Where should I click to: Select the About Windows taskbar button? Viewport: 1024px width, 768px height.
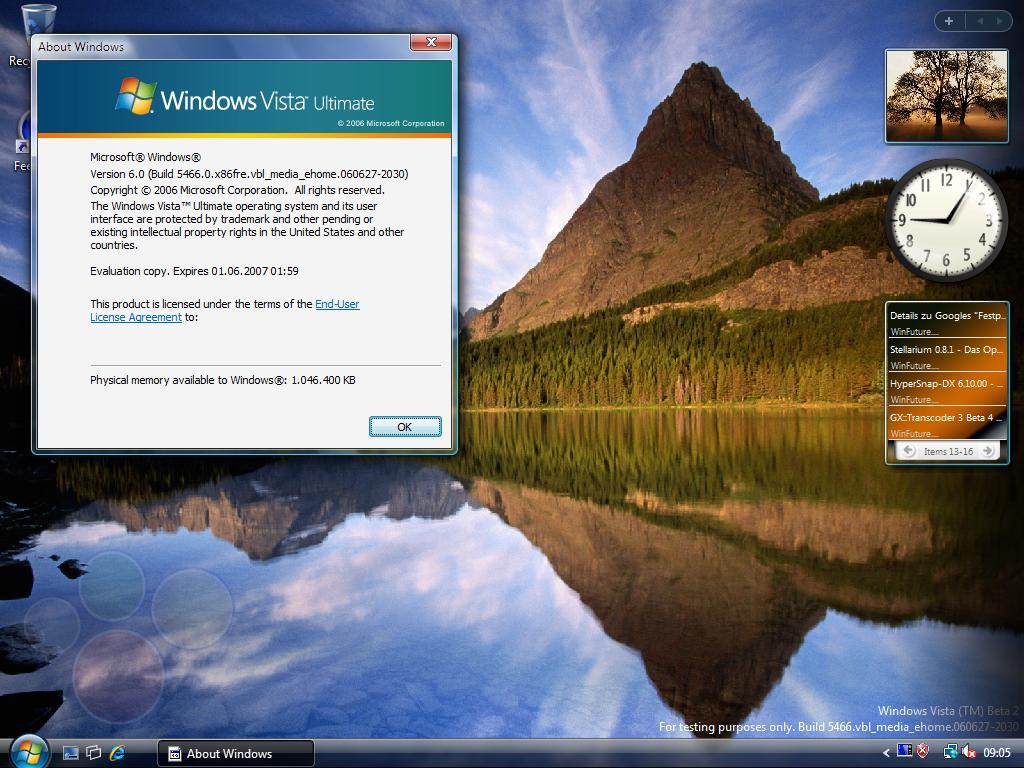tap(236, 754)
